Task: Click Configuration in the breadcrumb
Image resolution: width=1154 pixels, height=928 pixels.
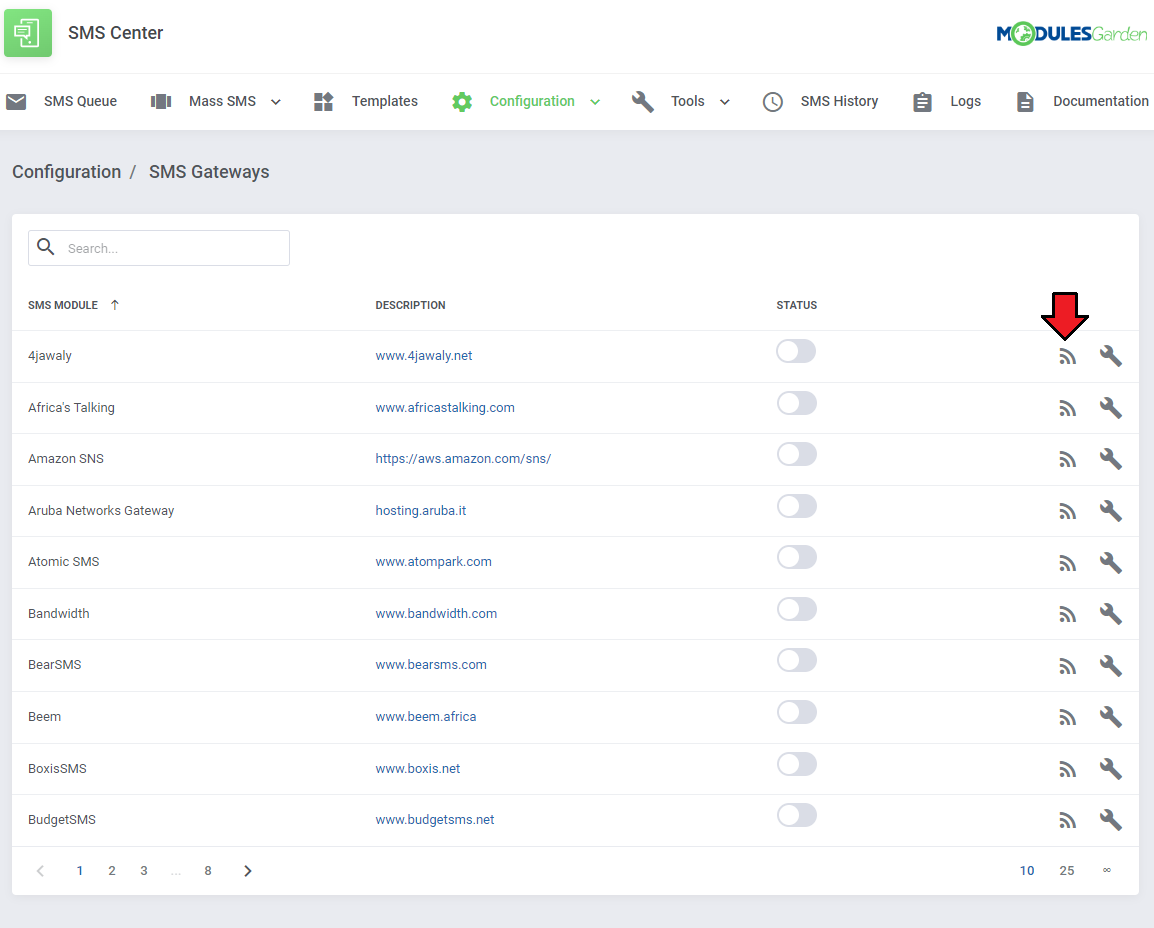Action: 66,171
